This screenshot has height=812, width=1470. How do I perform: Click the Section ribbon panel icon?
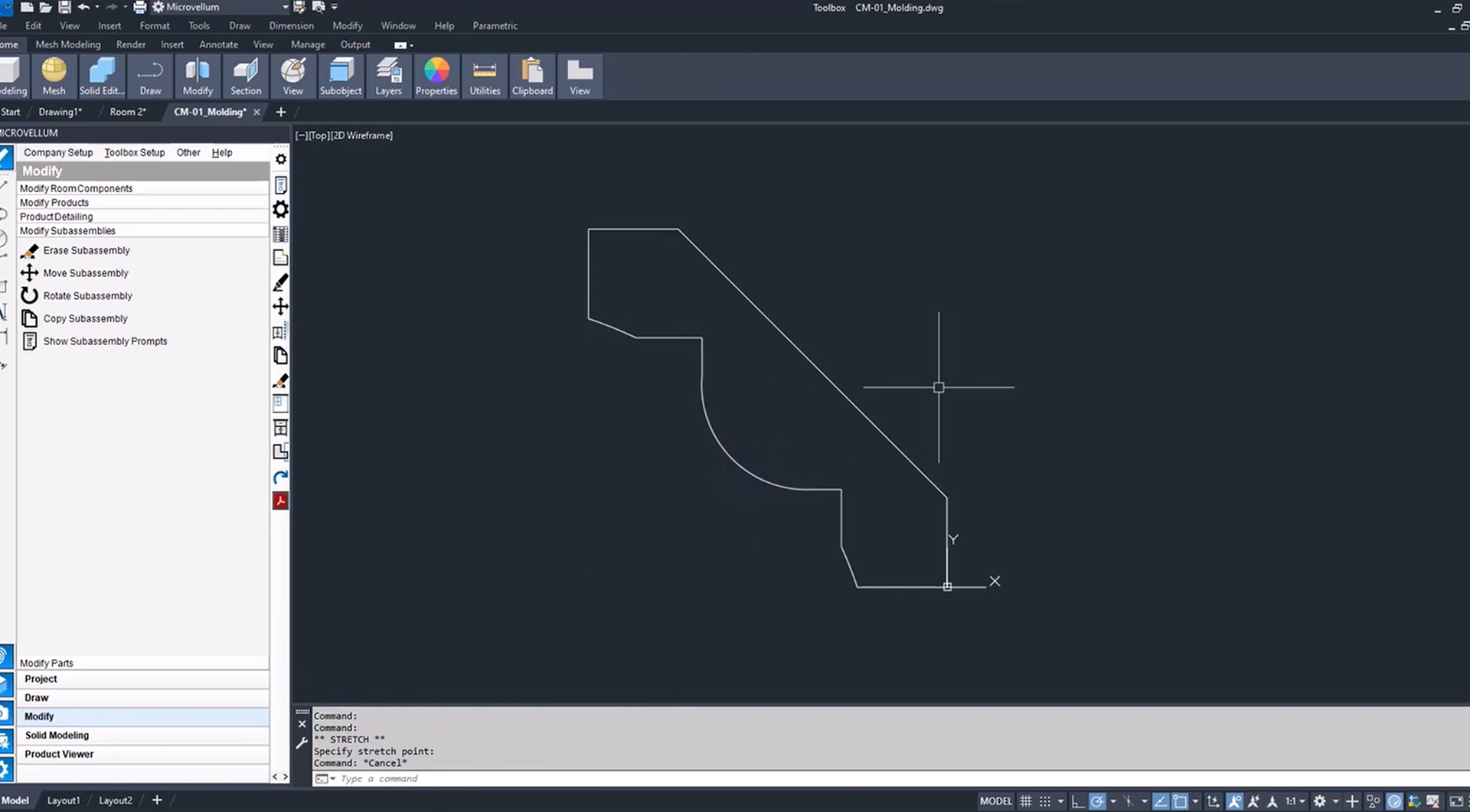246,77
